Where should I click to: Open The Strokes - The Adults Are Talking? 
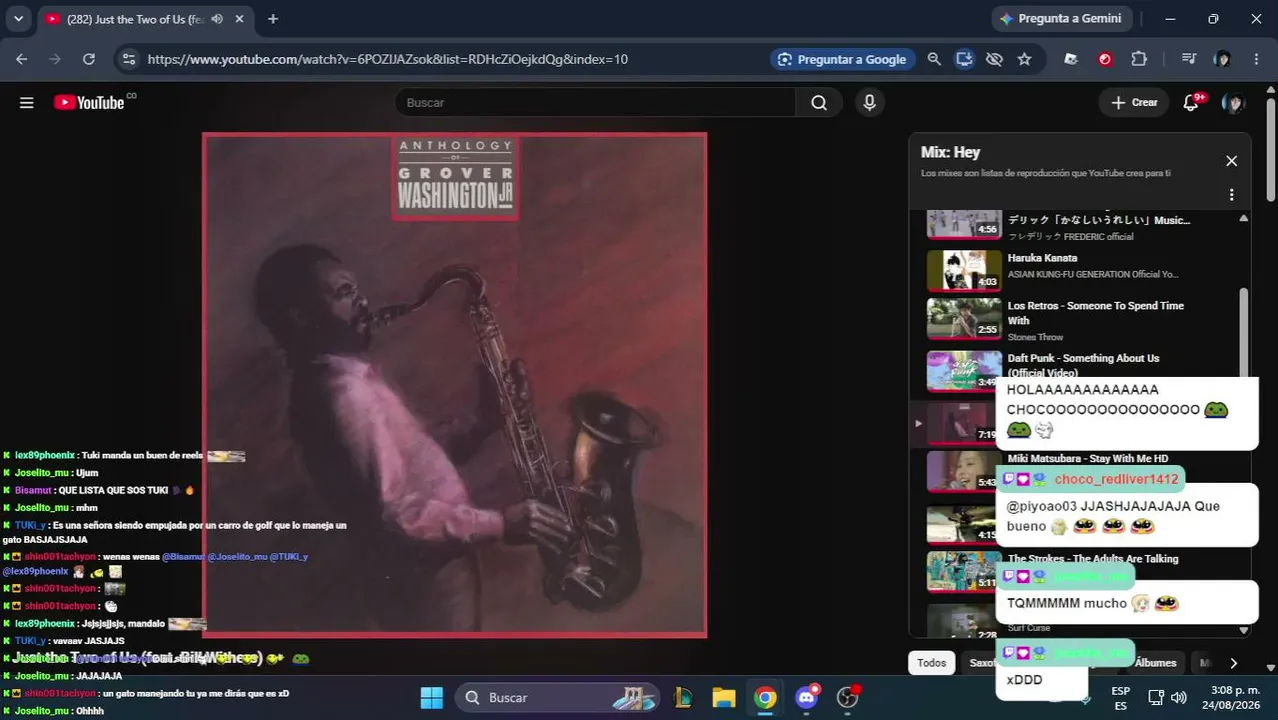tap(1093, 559)
